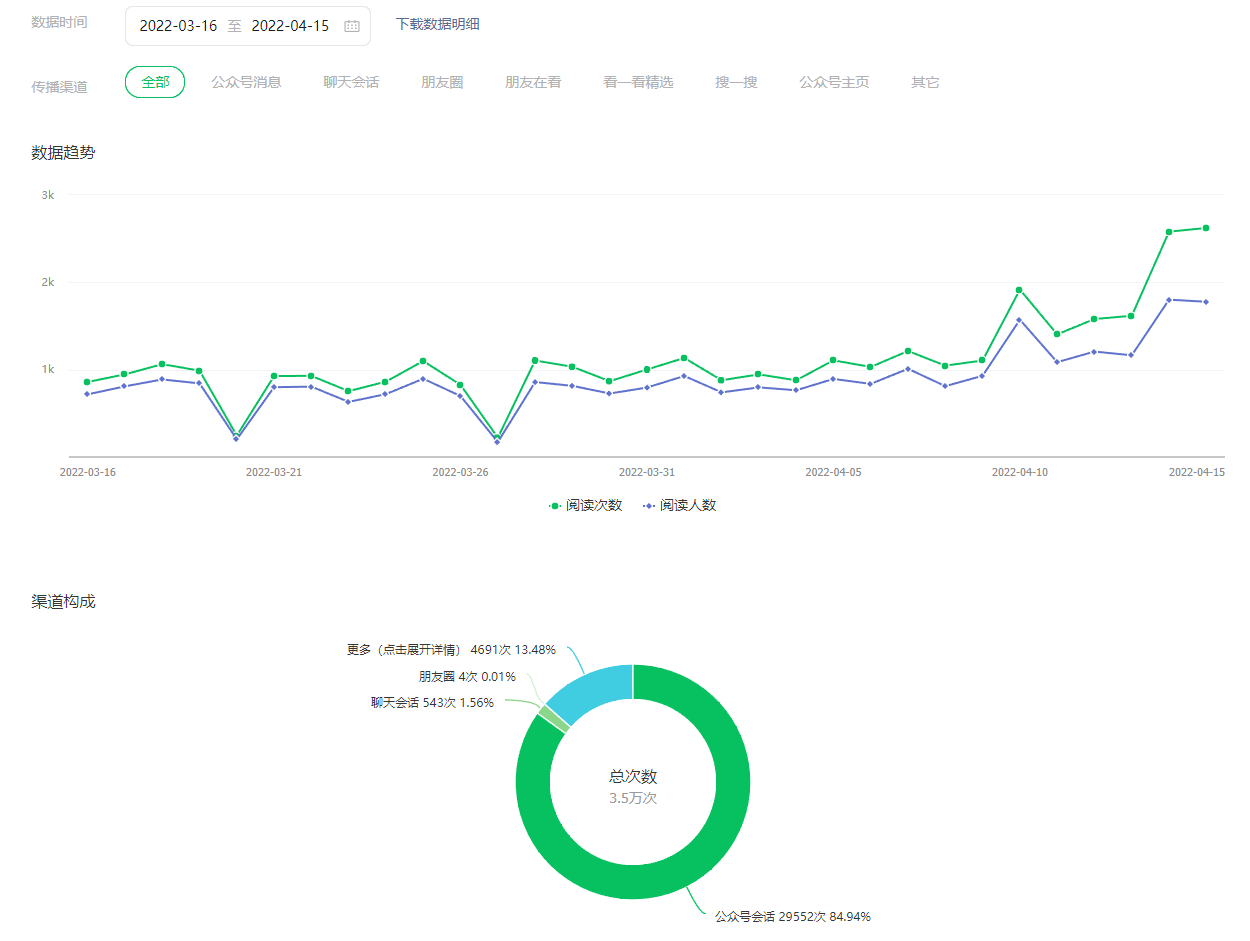Select the 全部 channel filter
This screenshot has width=1250, height=941.
click(155, 82)
